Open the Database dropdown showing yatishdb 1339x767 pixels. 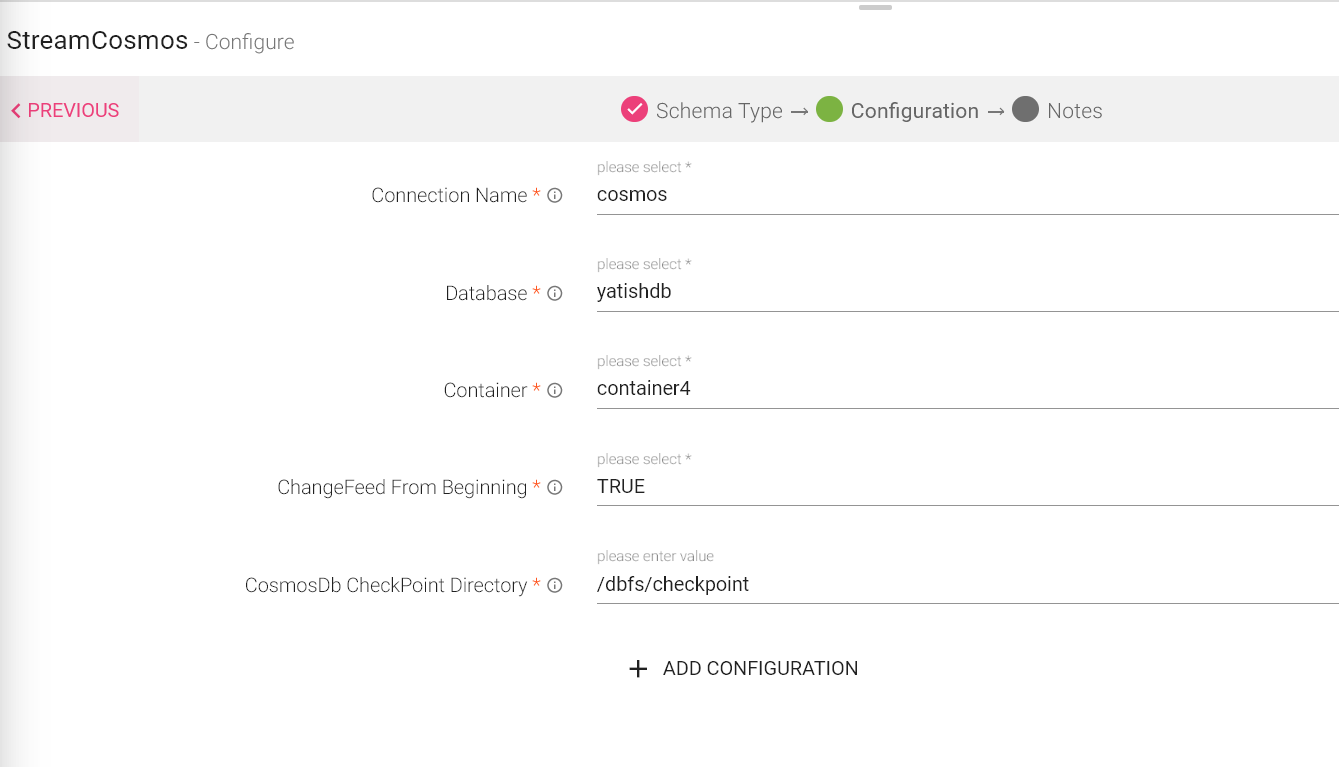(966, 293)
